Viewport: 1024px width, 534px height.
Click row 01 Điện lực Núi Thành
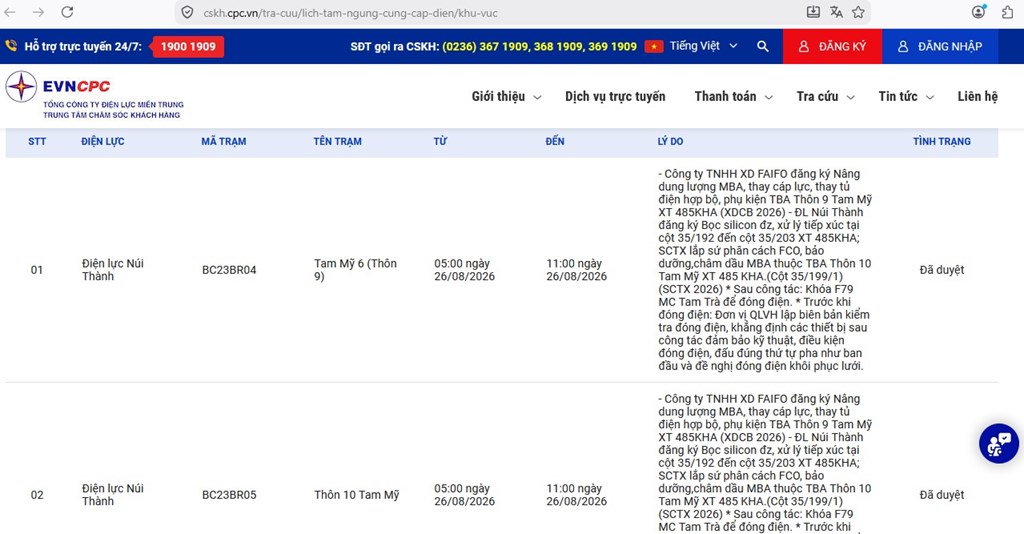112,270
